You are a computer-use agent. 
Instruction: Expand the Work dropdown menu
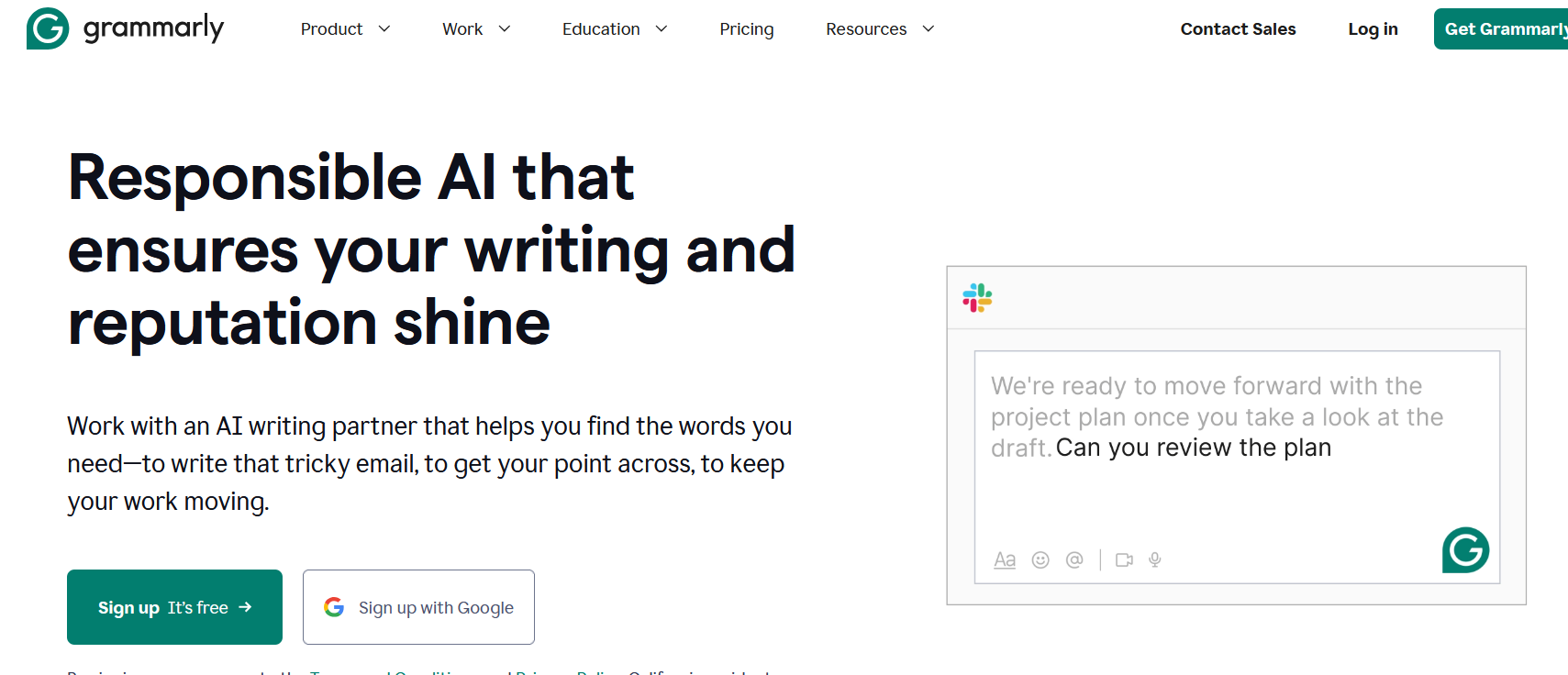click(x=475, y=29)
